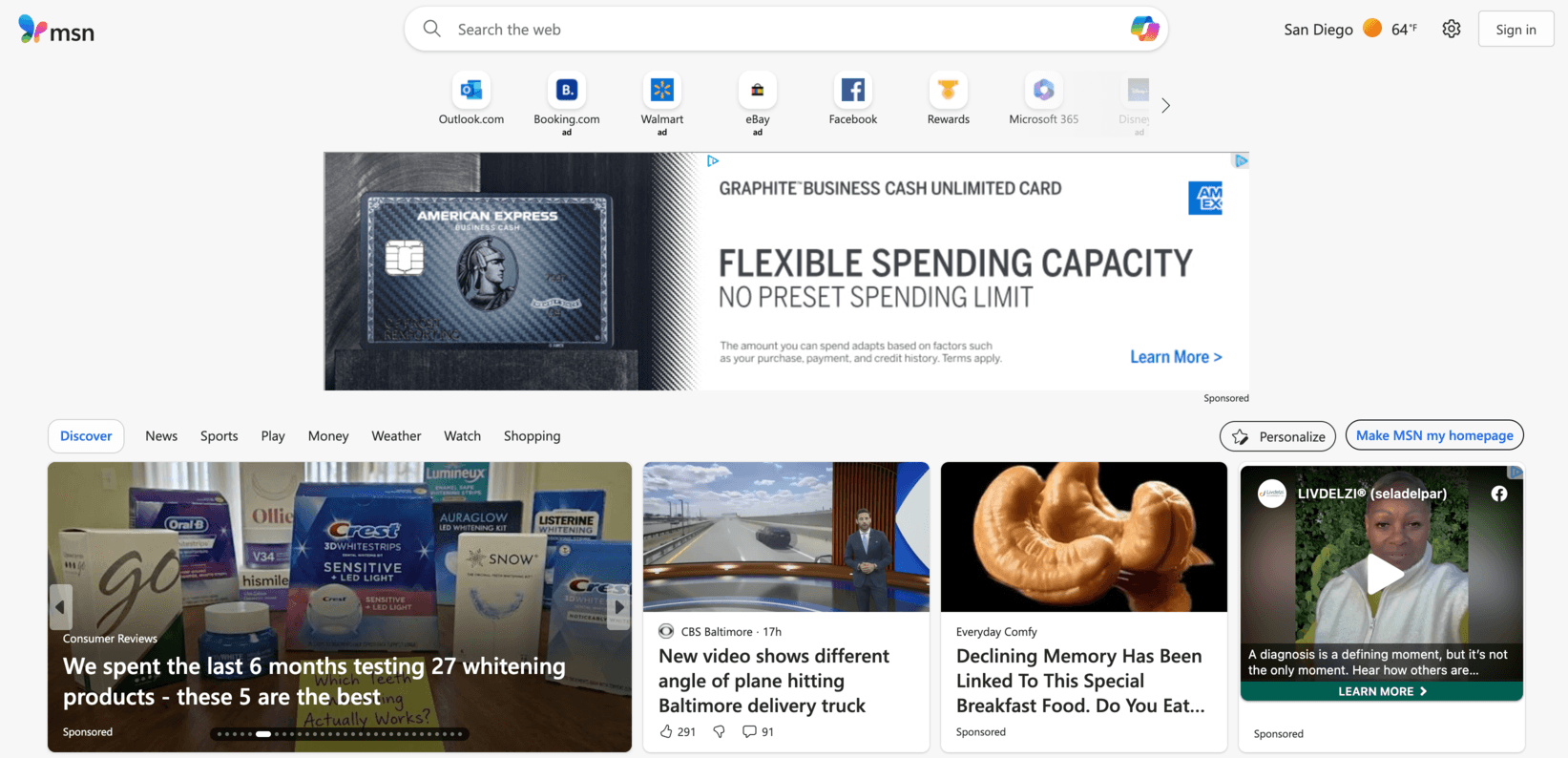Viewport: 1568px width, 758px height.
Task: Go to previous carousel slide arrow
Action: point(60,607)
